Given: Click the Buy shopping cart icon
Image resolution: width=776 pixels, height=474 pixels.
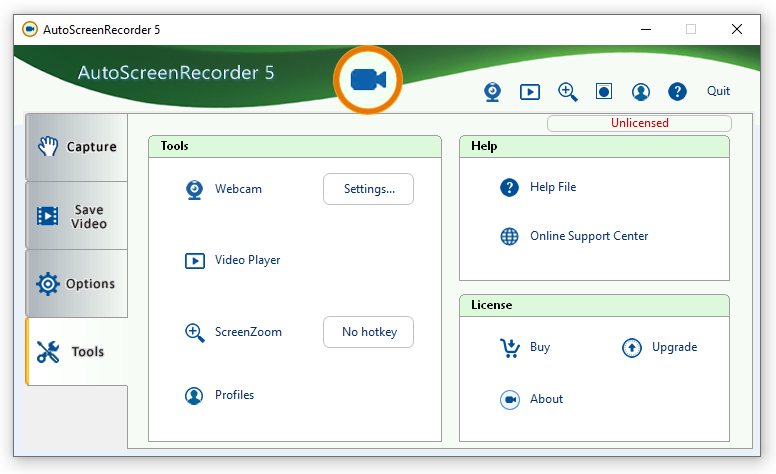Looking at the screenshot, I should pyautogui.click(x=510, y=348).
